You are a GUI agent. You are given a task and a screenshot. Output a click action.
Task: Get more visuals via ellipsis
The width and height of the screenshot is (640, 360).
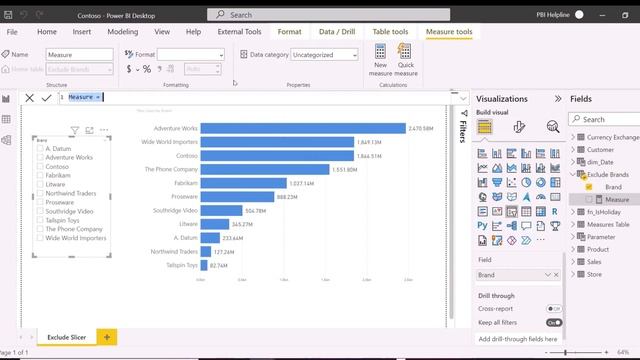[540, 240]
